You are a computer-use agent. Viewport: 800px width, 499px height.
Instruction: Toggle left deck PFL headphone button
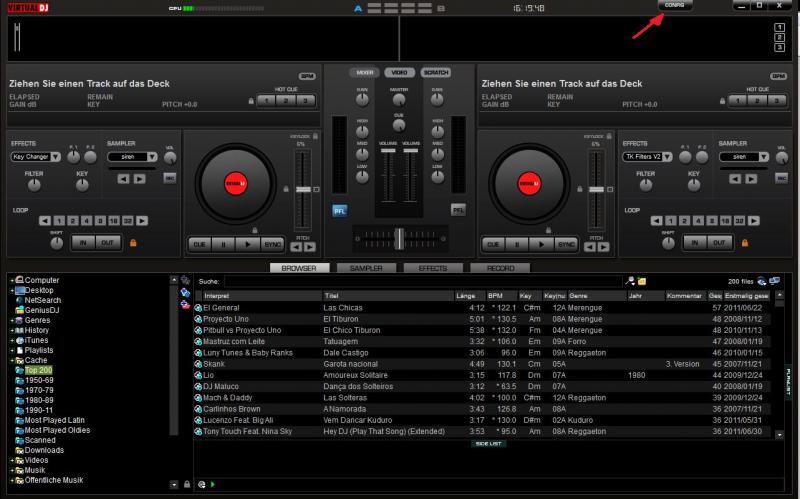pyautogui.click(x=340, y=210)
